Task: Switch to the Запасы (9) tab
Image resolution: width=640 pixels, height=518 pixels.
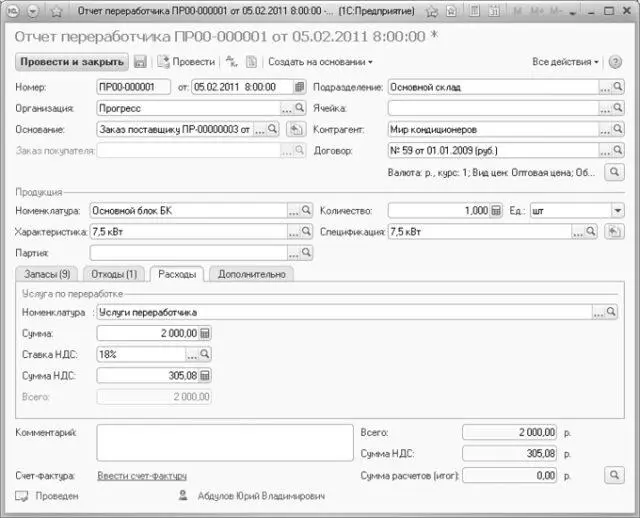Action: (x=47, y=274)
